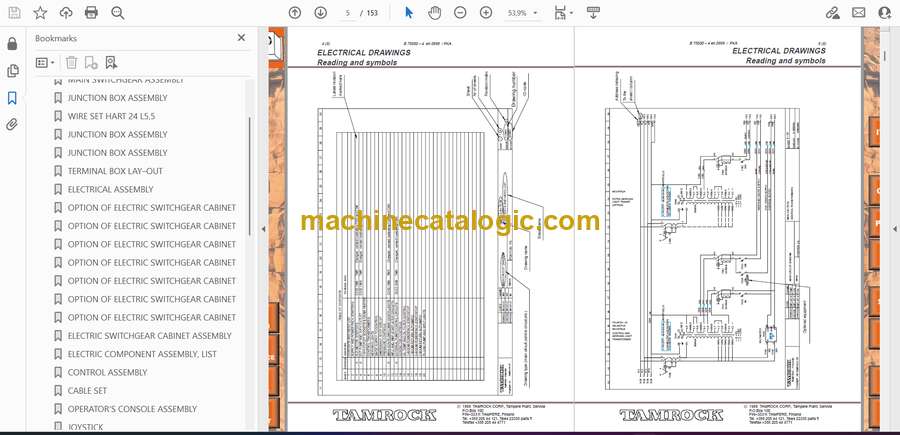The image size is (900, 435).
Task: Open the ELECTRICAL ASSEMBLY bookmark
Action: pyautogui.click(x=110, y=189)
